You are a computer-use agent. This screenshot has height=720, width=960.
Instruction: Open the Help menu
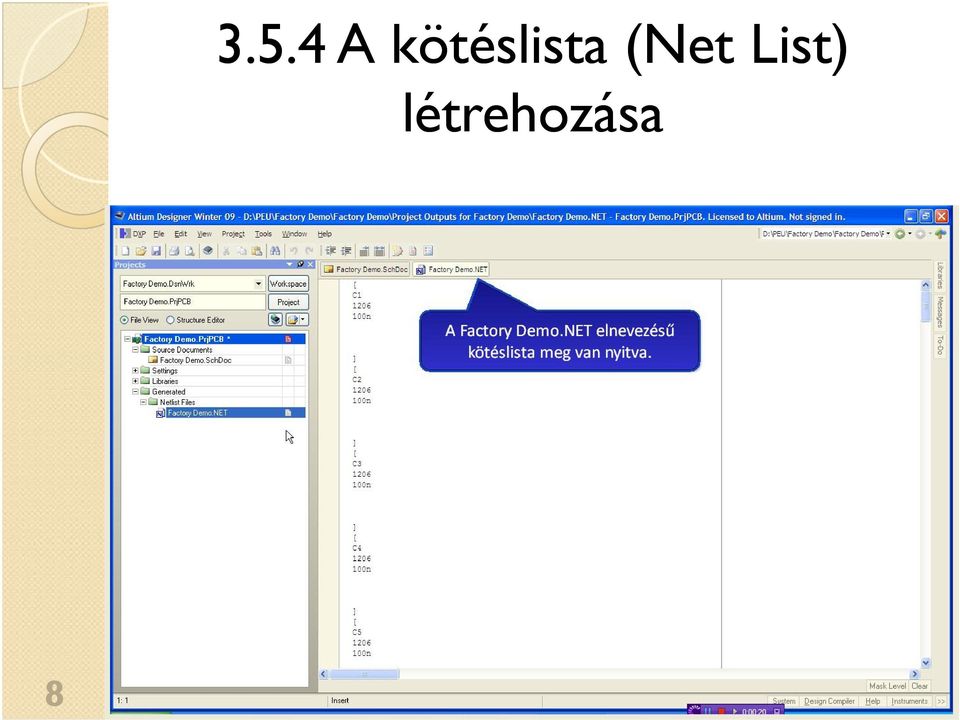coord(324,234)
